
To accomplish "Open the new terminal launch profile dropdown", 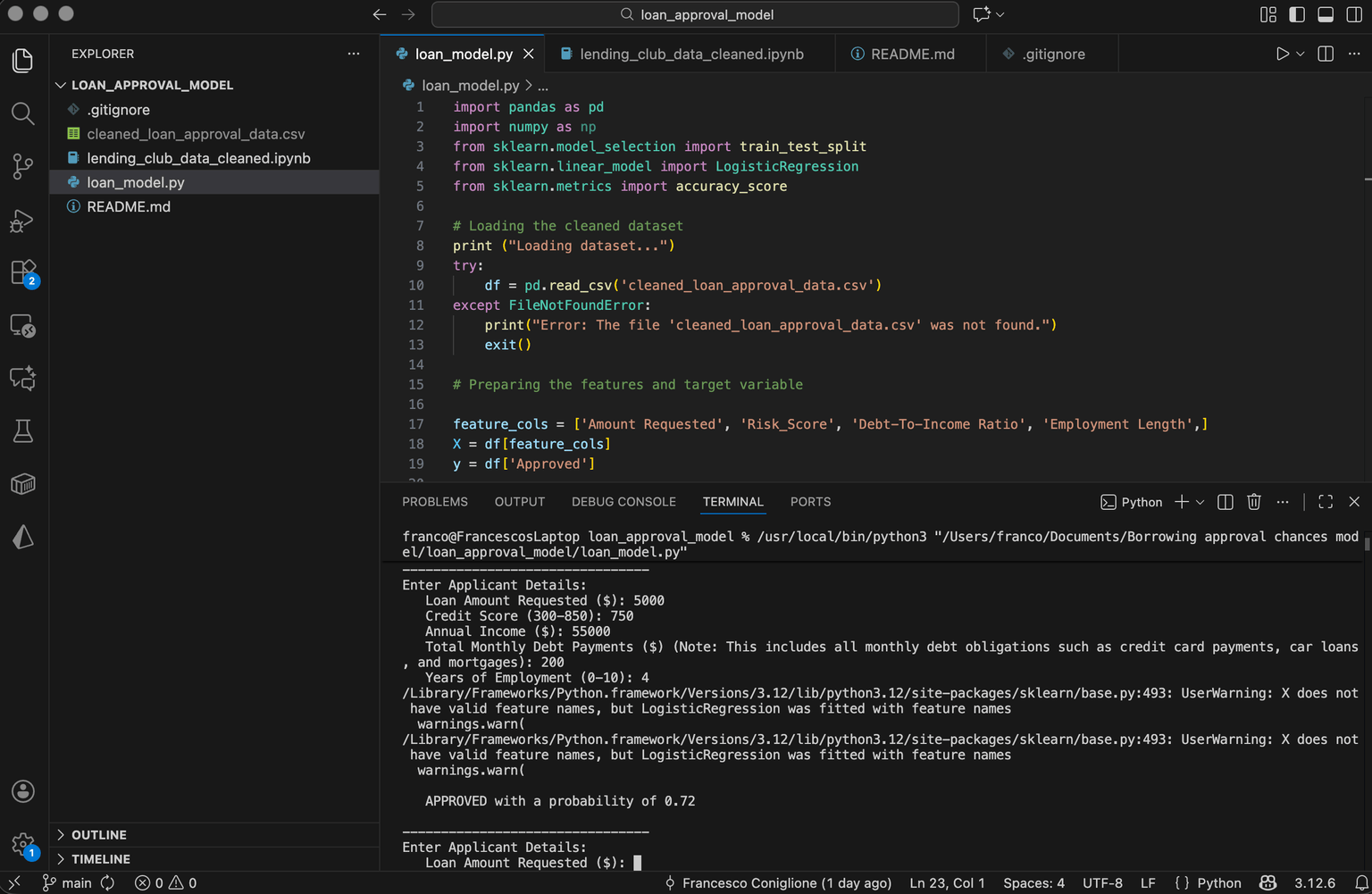I will 1200,502.
